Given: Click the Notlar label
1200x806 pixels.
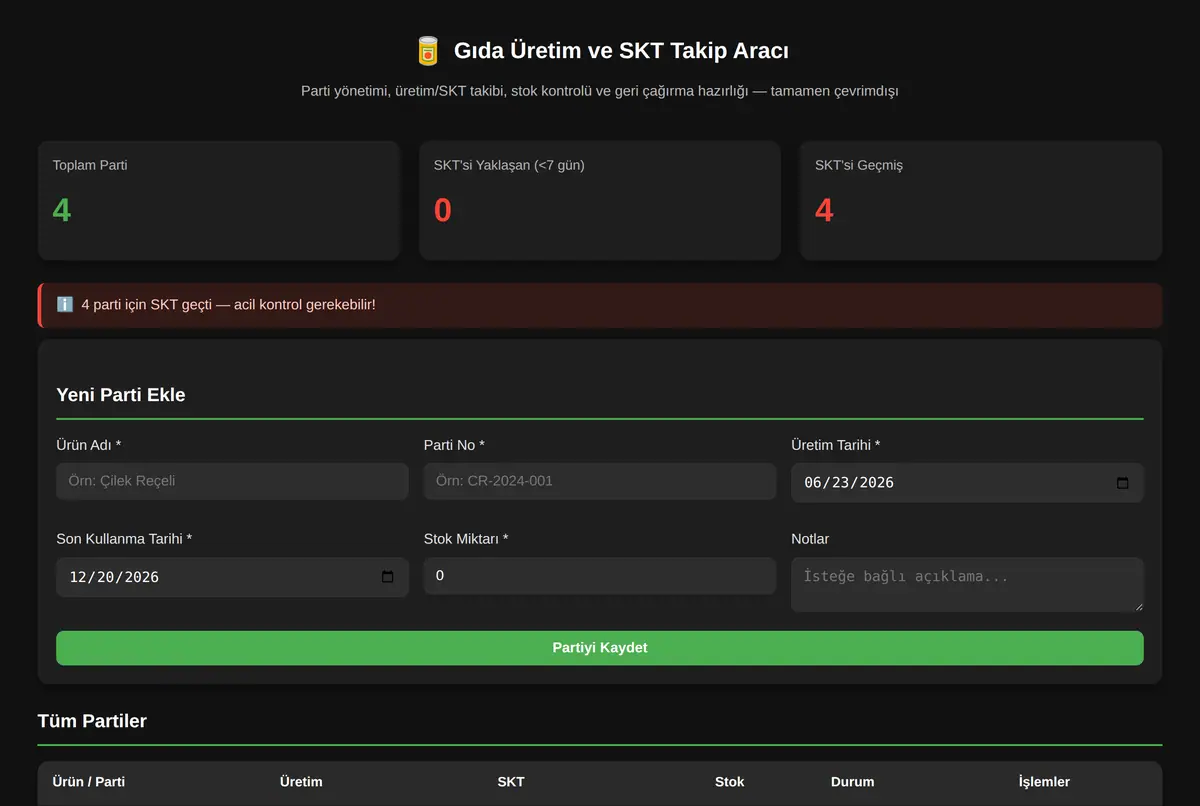Looking at the screenshot, I should pos(810,539).
